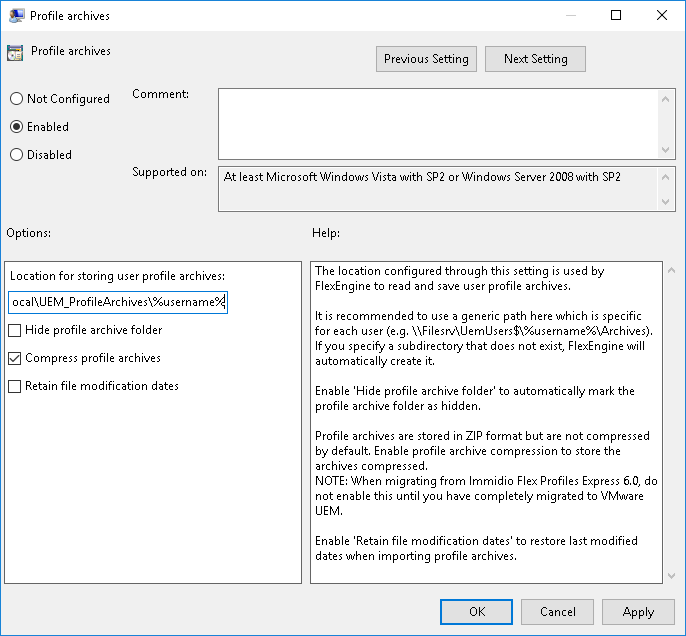Image resolution: width=686 pixels, height=636 pixels.
Task: Select the Not Configured radio button
Action: (x=16, y=99)
